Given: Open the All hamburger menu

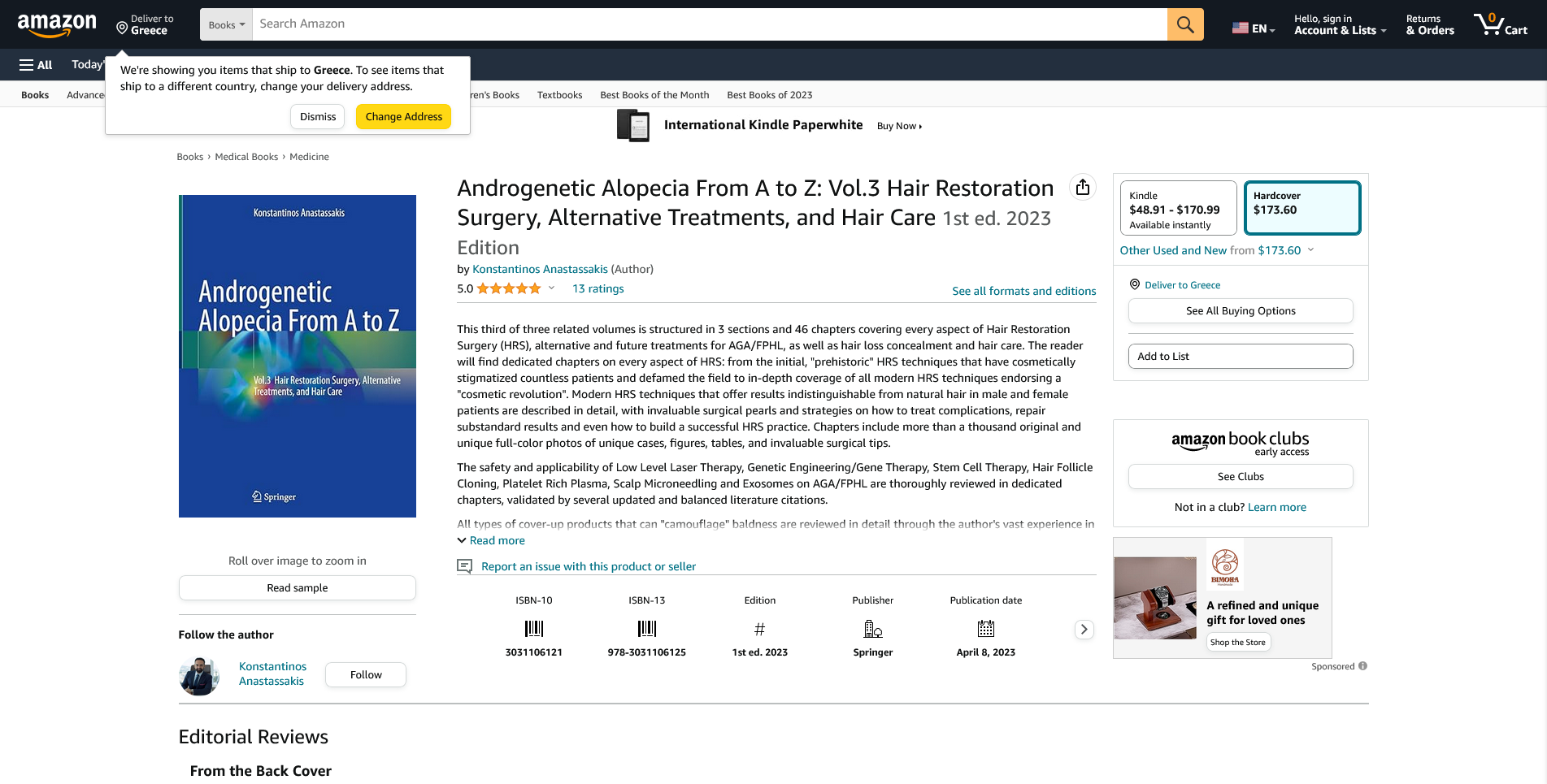Looking at the screenshot, I should coord(36,65).
